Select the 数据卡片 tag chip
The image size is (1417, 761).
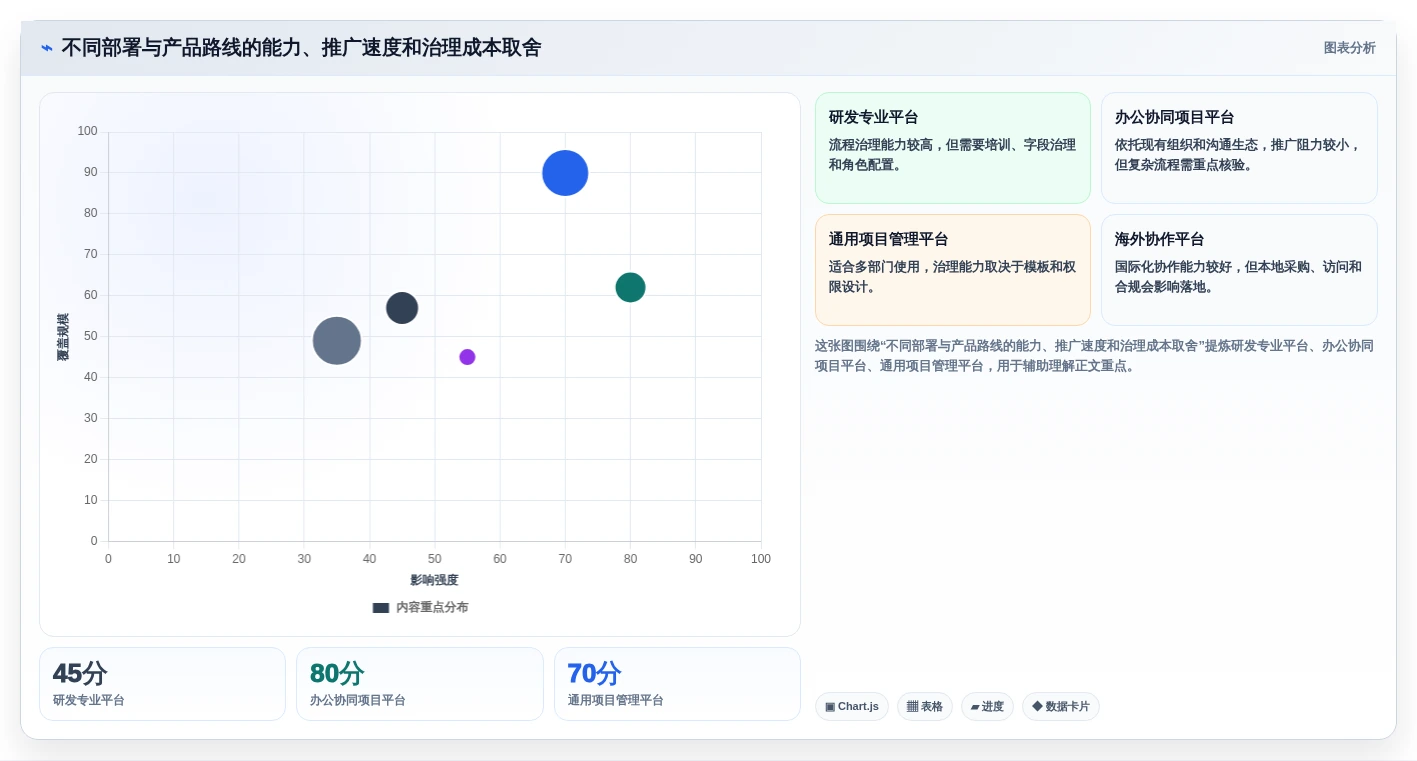tap(1061, 707)
